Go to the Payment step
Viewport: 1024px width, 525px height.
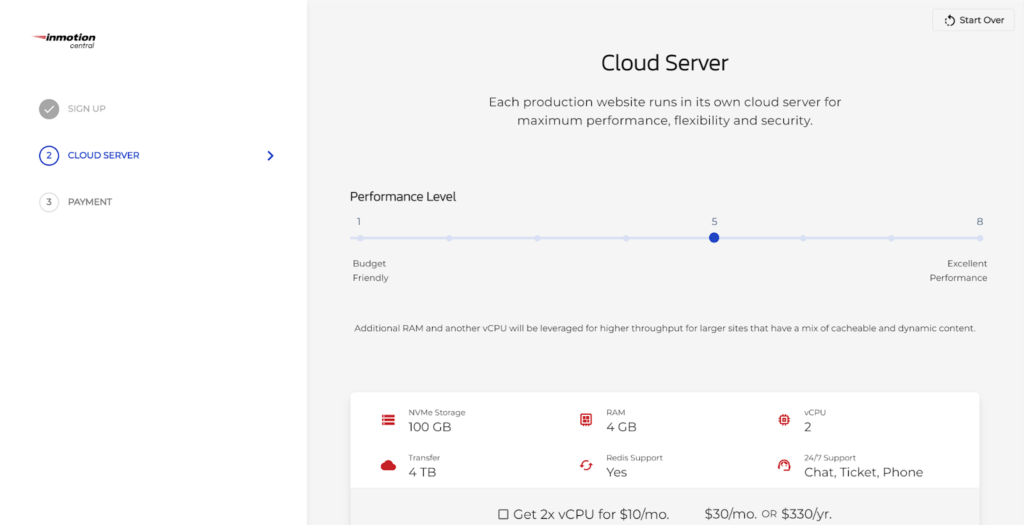(90, 202)
